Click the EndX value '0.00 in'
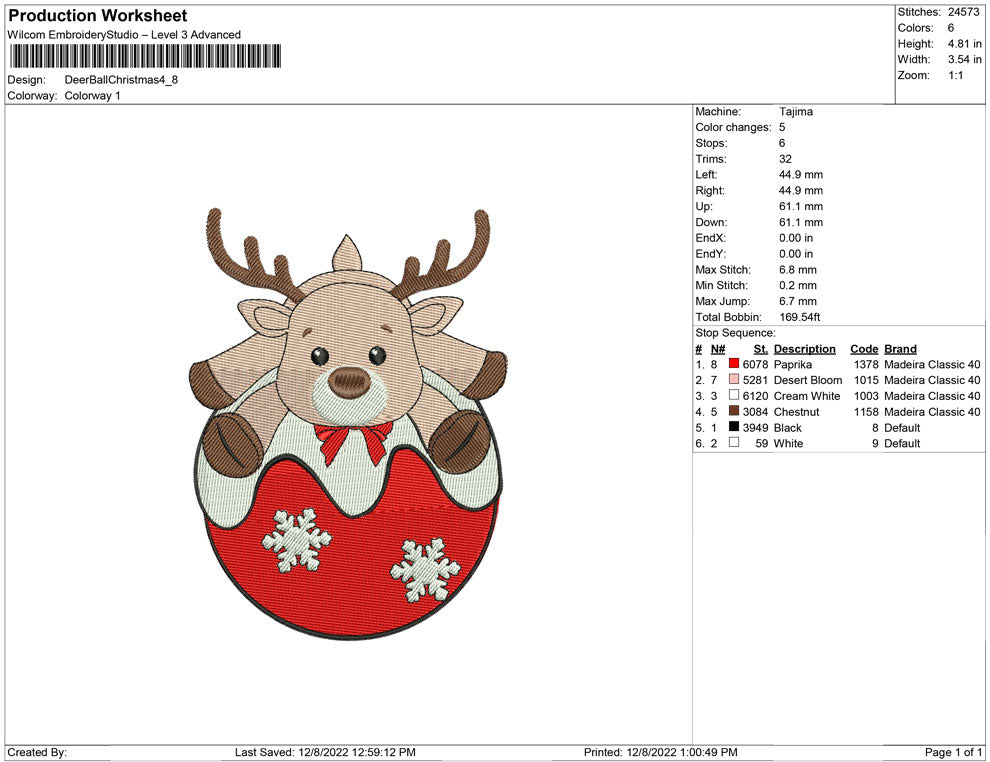Image resolution: width=990 pixels, height=762 pixels. (x=796, y=238)
